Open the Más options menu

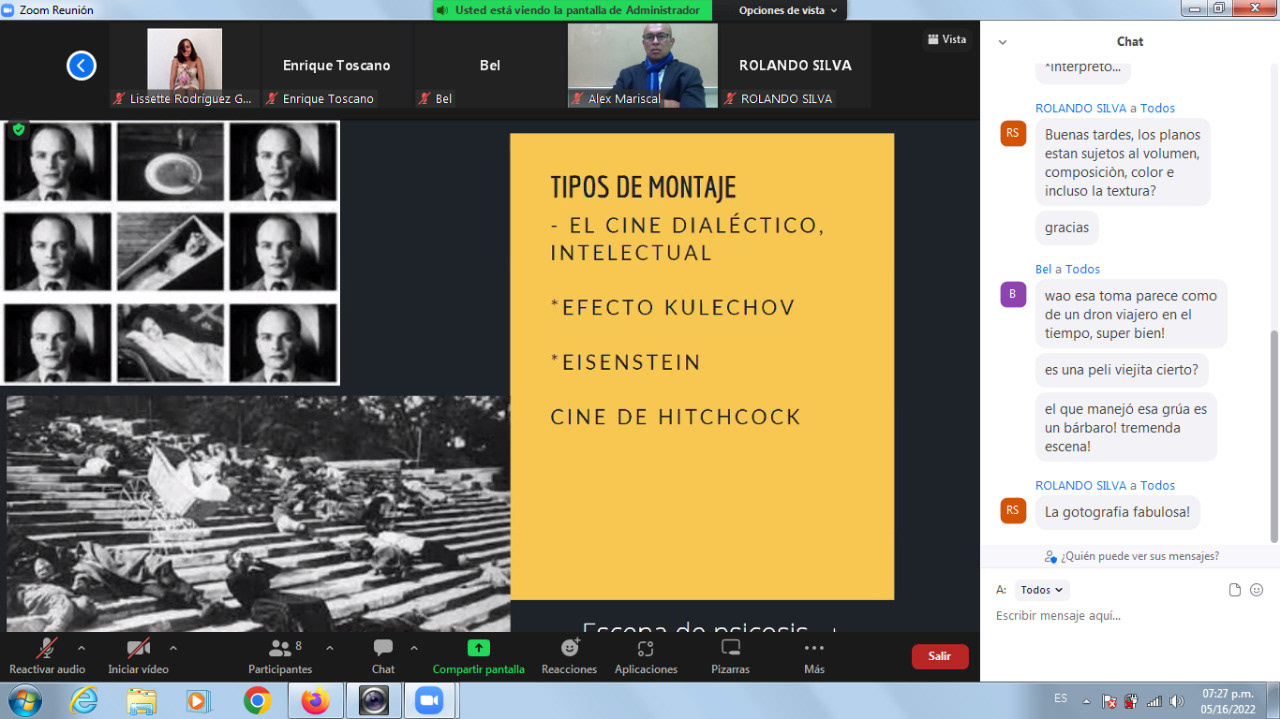point(814,655)
